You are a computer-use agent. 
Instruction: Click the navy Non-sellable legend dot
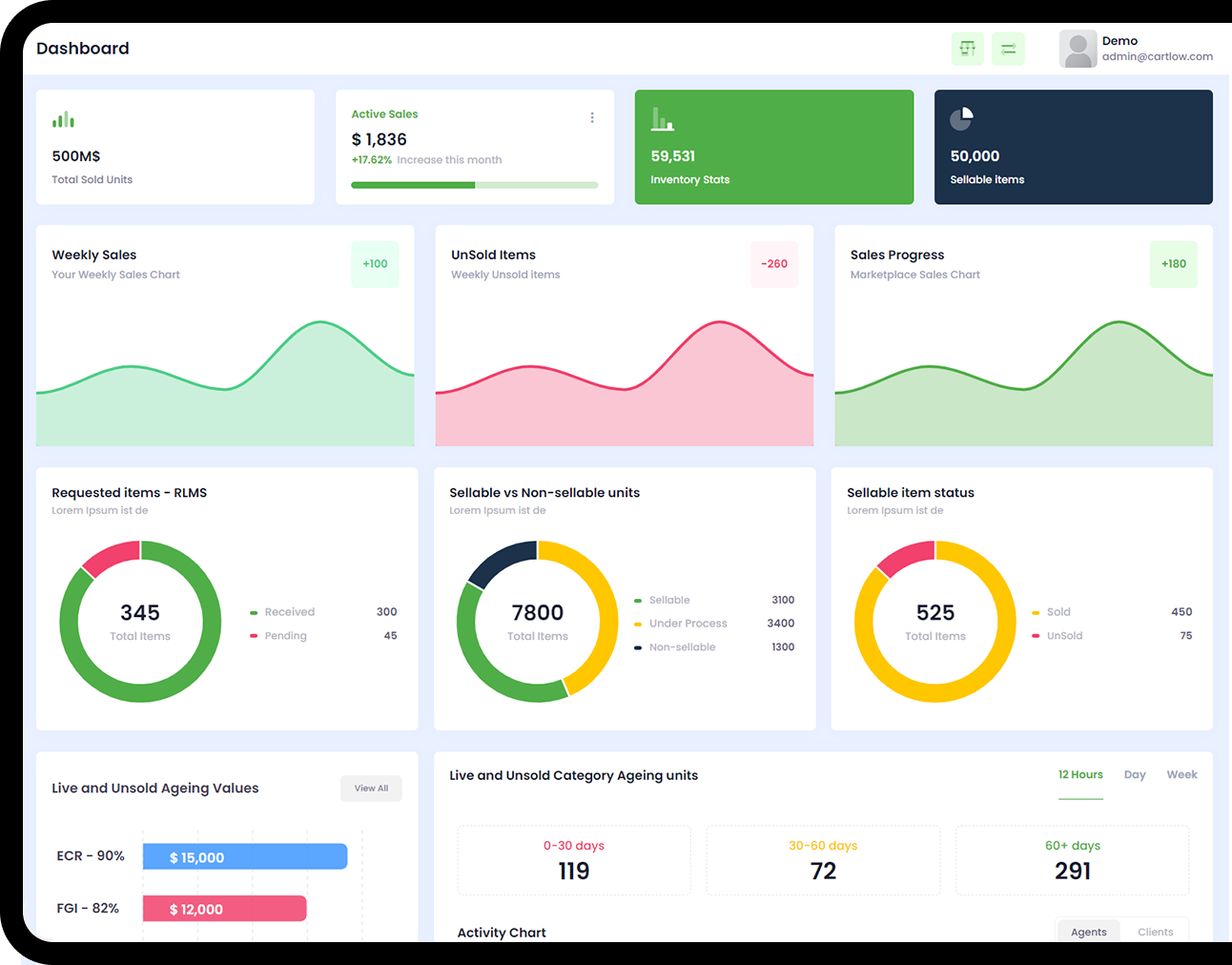coord(638,648)
